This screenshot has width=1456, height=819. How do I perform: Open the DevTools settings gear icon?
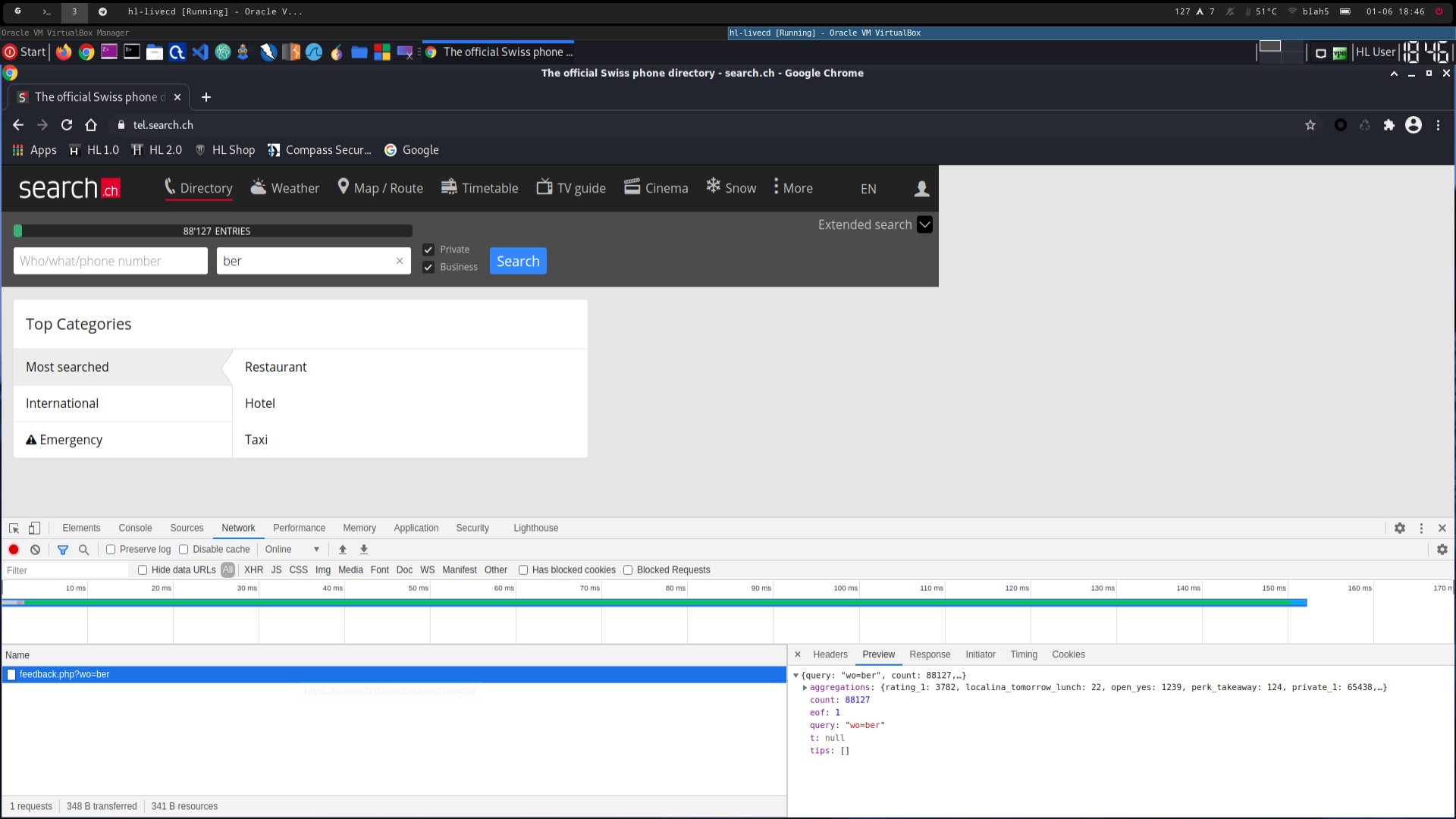pos(1400,529)
